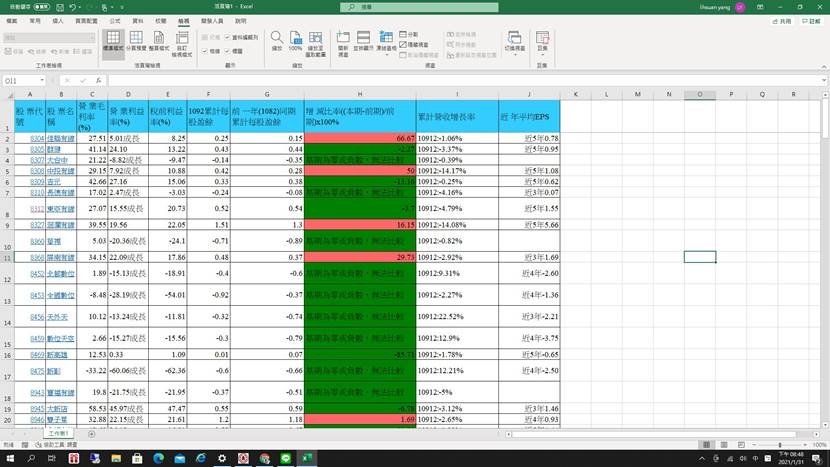830x467 pixels.
Task: Select the 標準模式 (Normal) view icon
Action: pos(112,42)
